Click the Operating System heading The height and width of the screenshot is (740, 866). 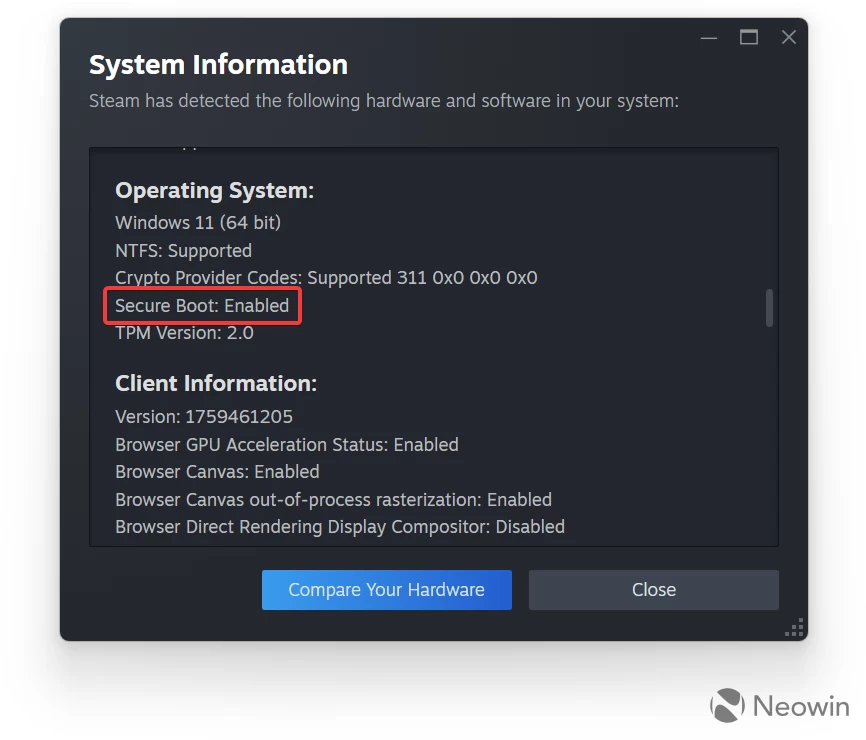[214, 190]
